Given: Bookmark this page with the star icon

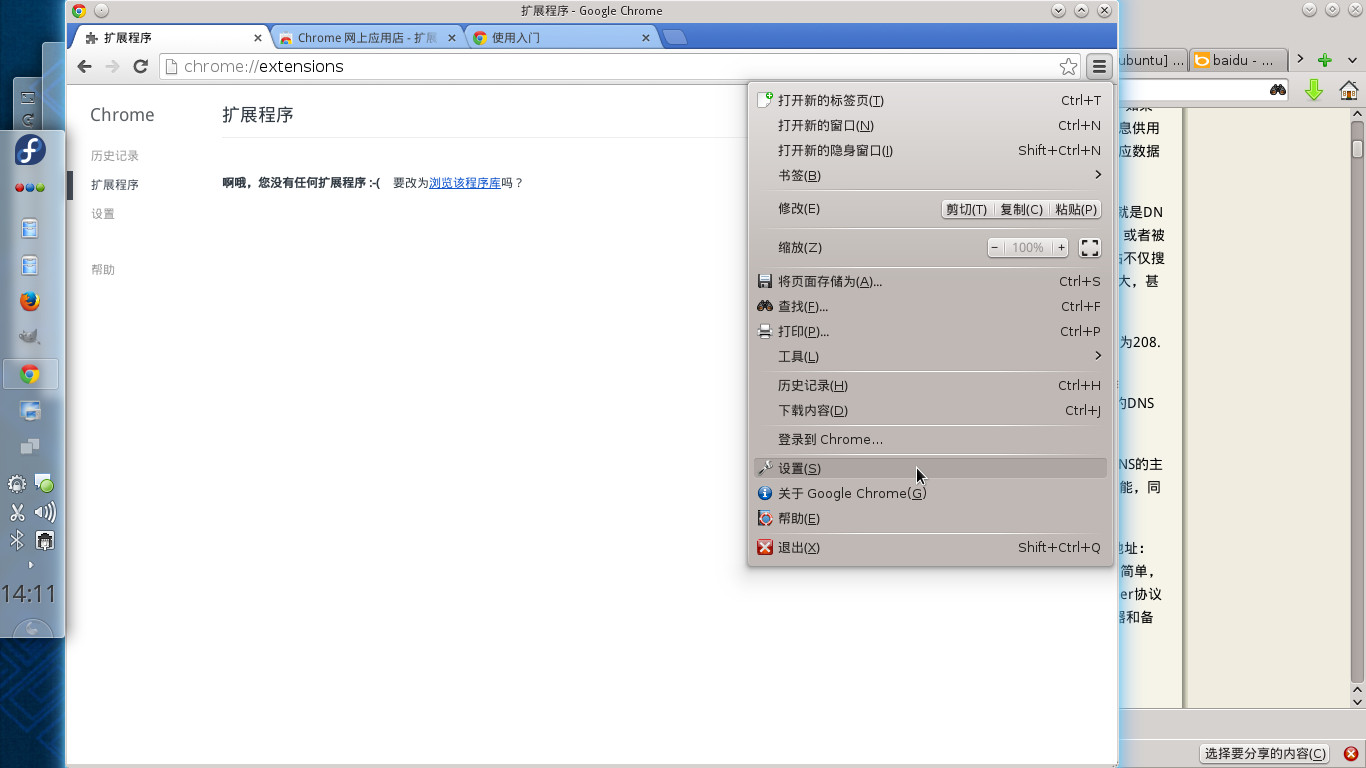Looking at the screenshot, I should click(x=1068, y=67).
